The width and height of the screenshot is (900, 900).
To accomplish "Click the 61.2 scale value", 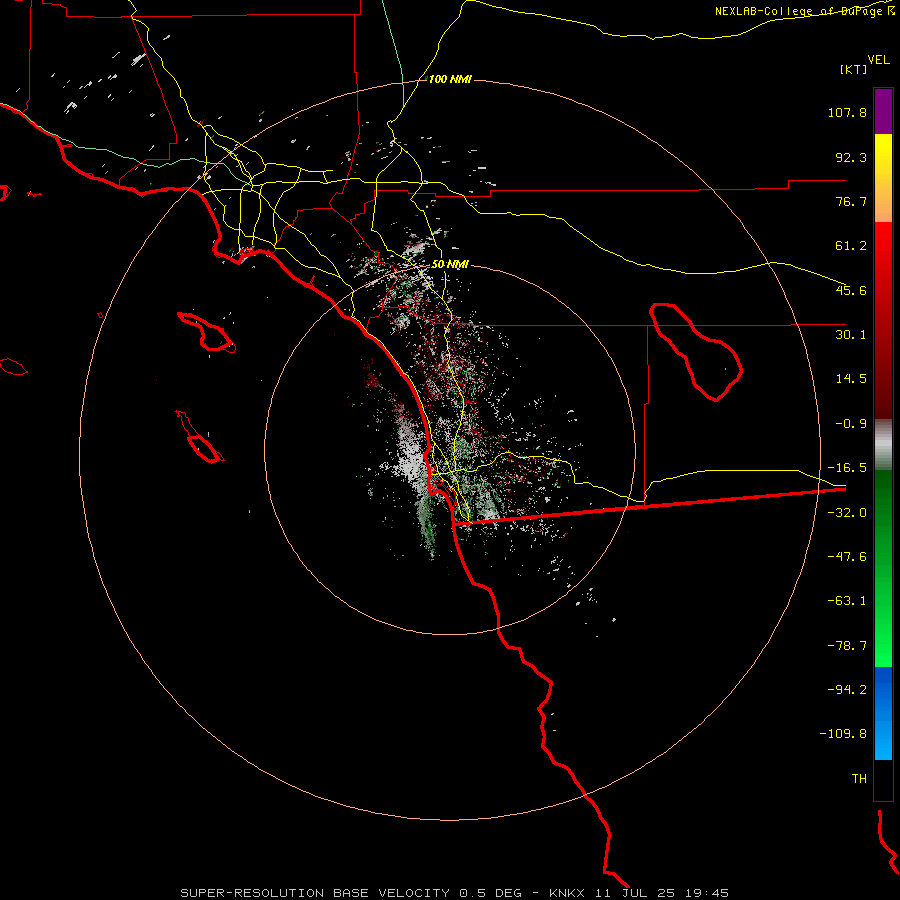I will [851, 246].
